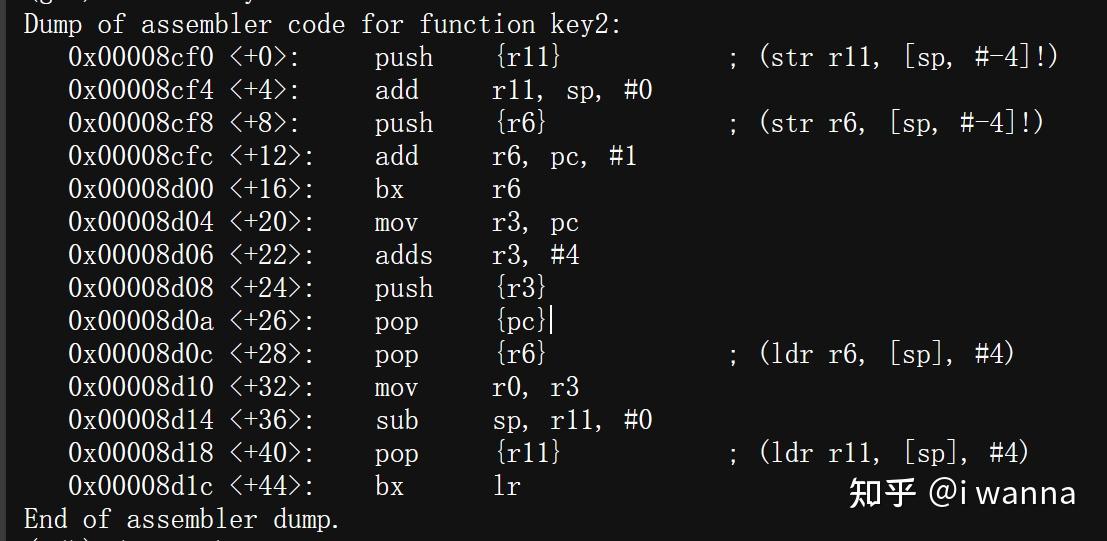1107x541 pixels.
Task: Click the comment '(ldr r11, [sp], #4)'
Action: coord(894,453)
